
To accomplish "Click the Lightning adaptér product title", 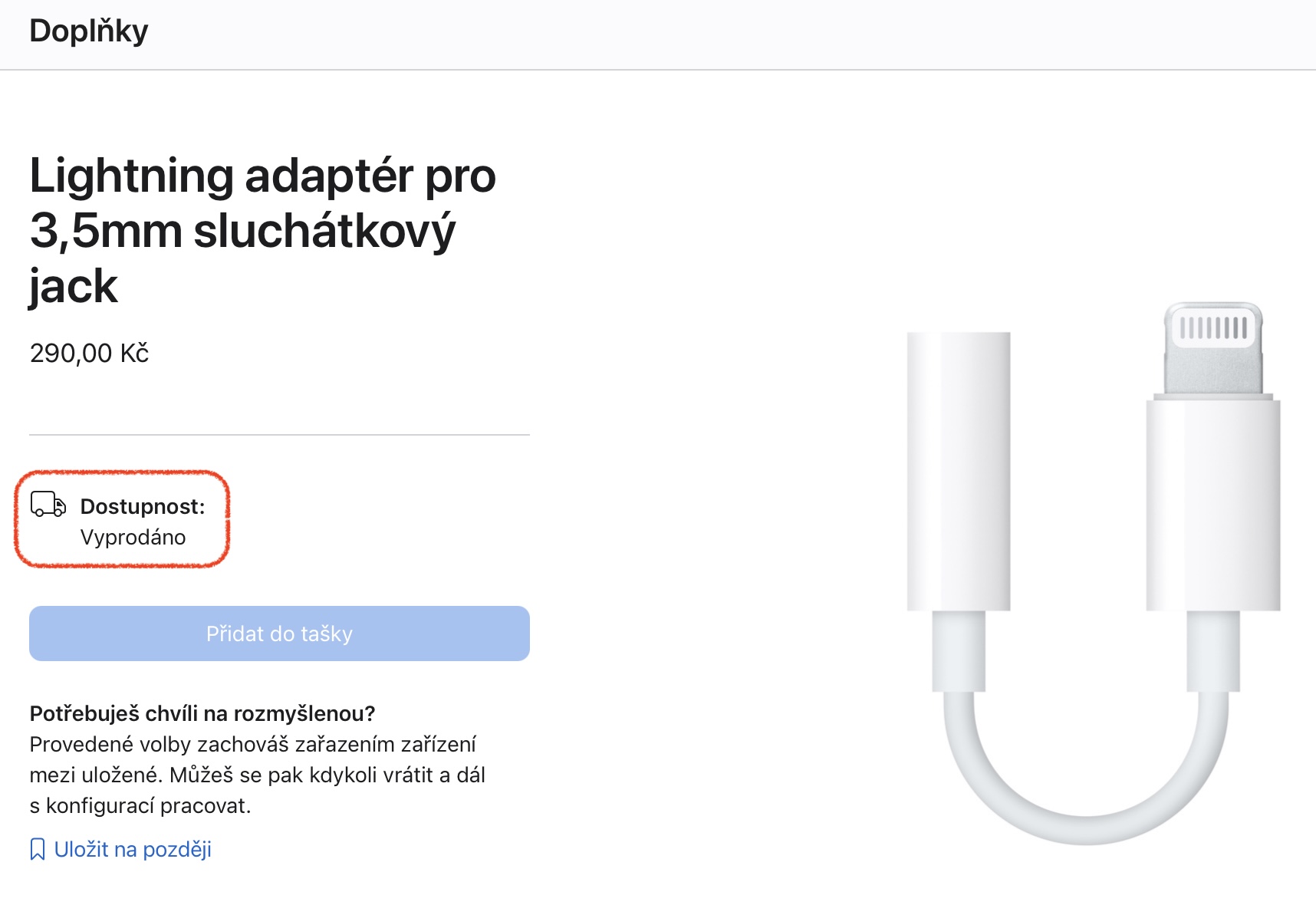I will pos(262,176).
